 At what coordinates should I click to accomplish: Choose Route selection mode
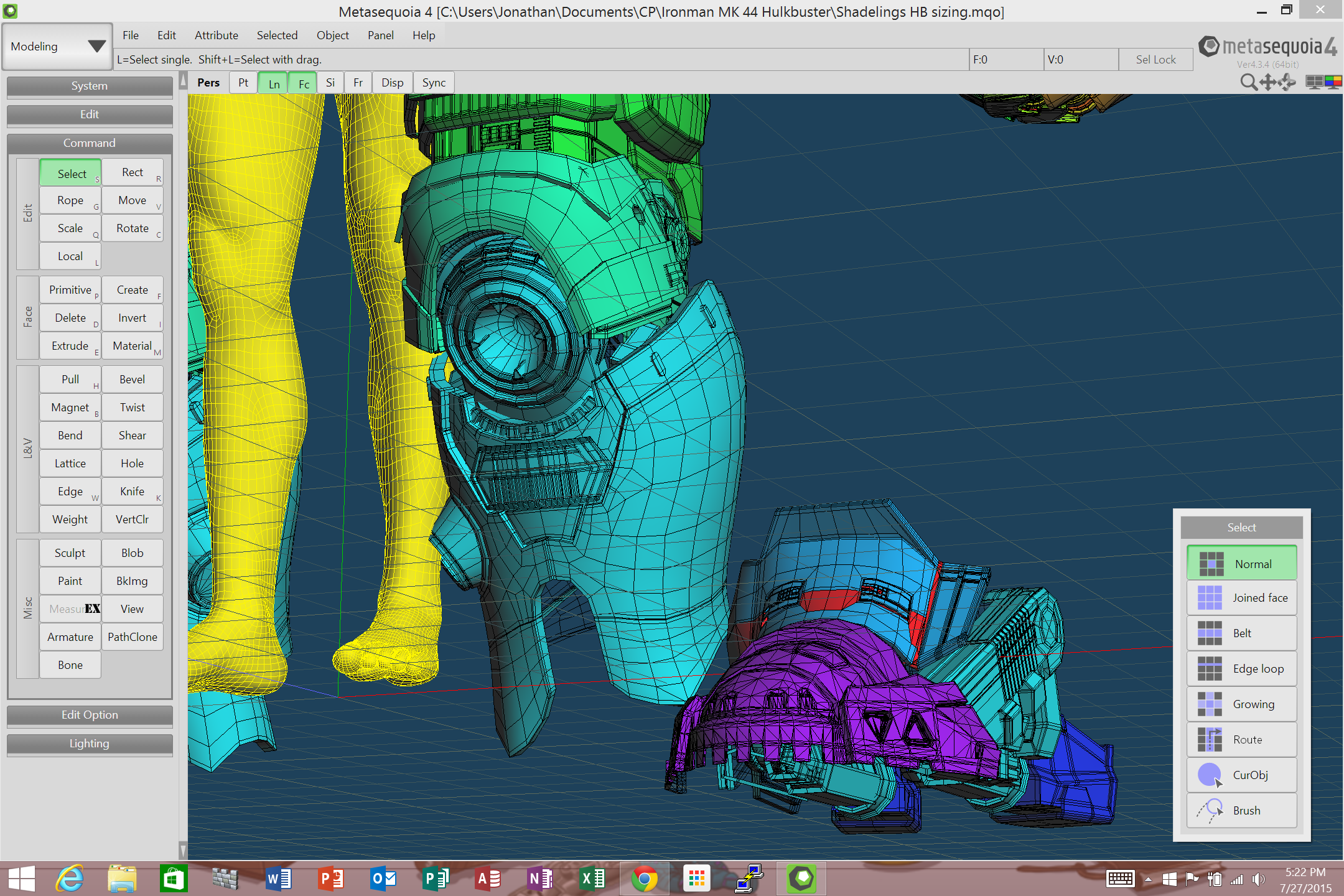point(1241,740)
